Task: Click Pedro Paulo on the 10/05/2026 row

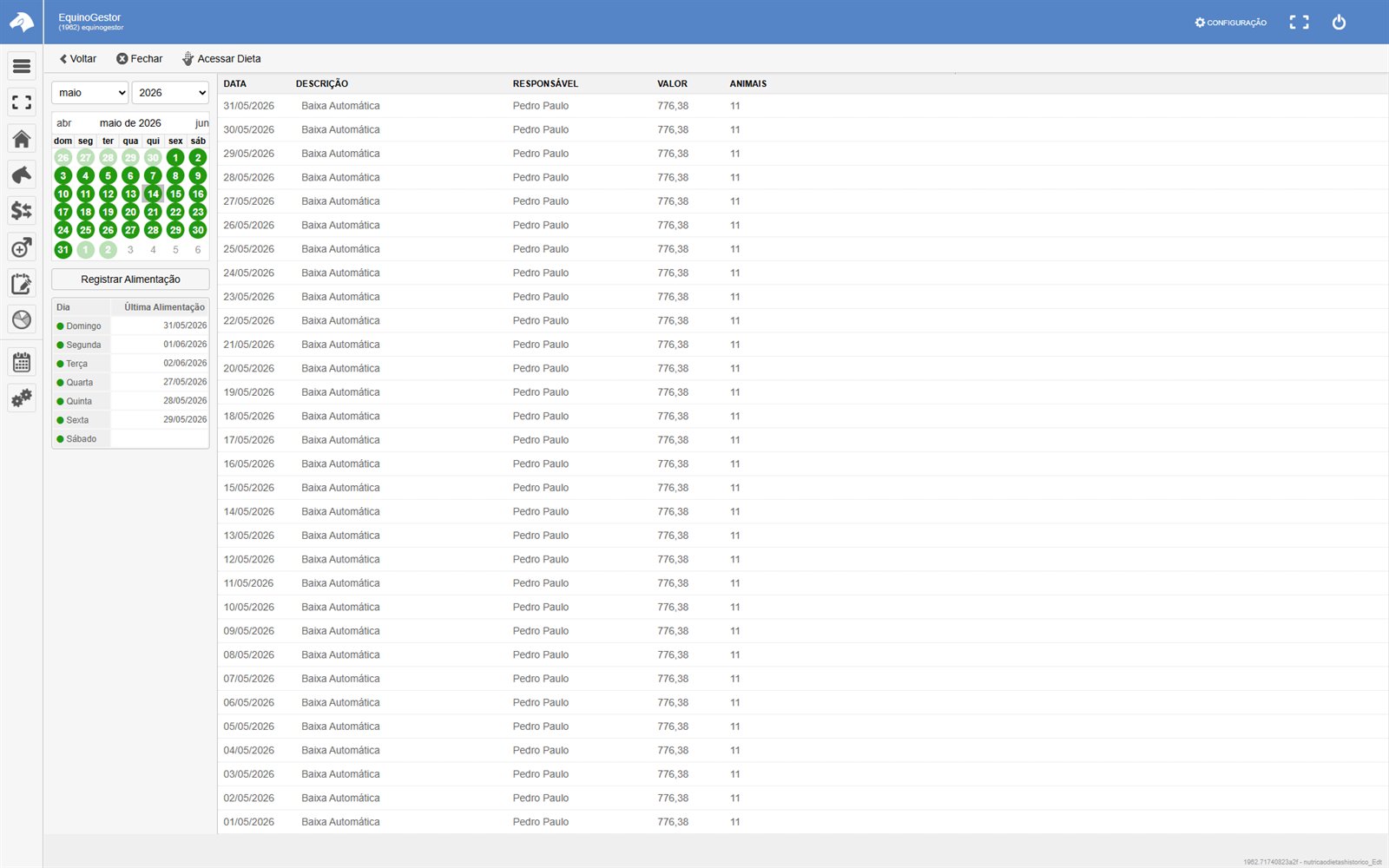Action: tap(541, 608)
